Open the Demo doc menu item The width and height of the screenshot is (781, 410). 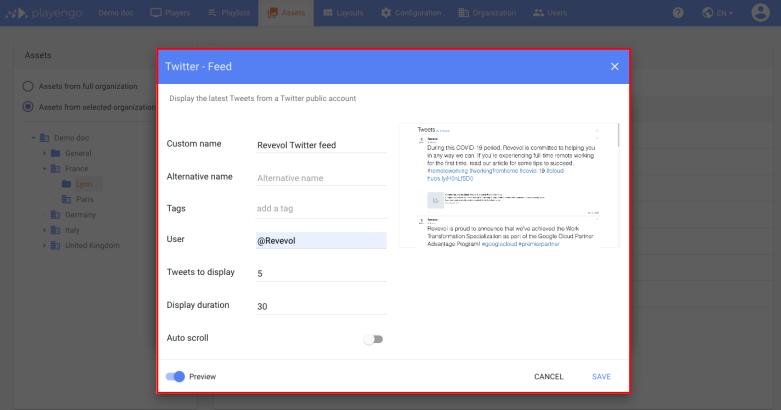point(116,13)
